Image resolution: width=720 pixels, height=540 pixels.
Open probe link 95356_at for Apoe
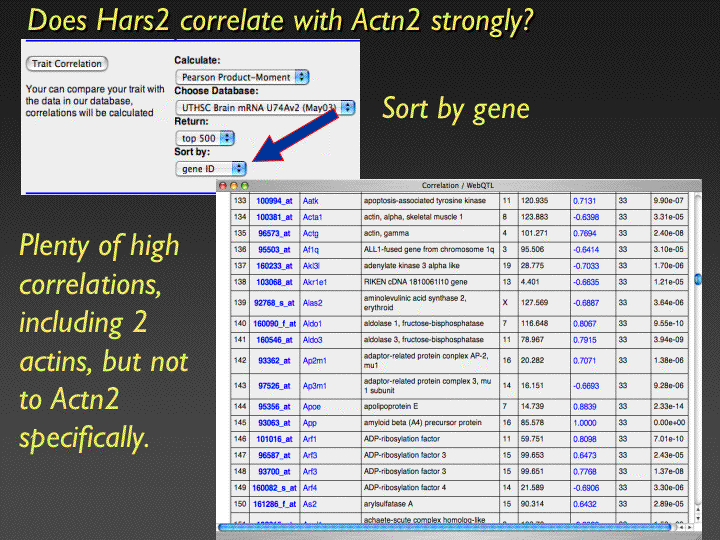tap(275, 407)
